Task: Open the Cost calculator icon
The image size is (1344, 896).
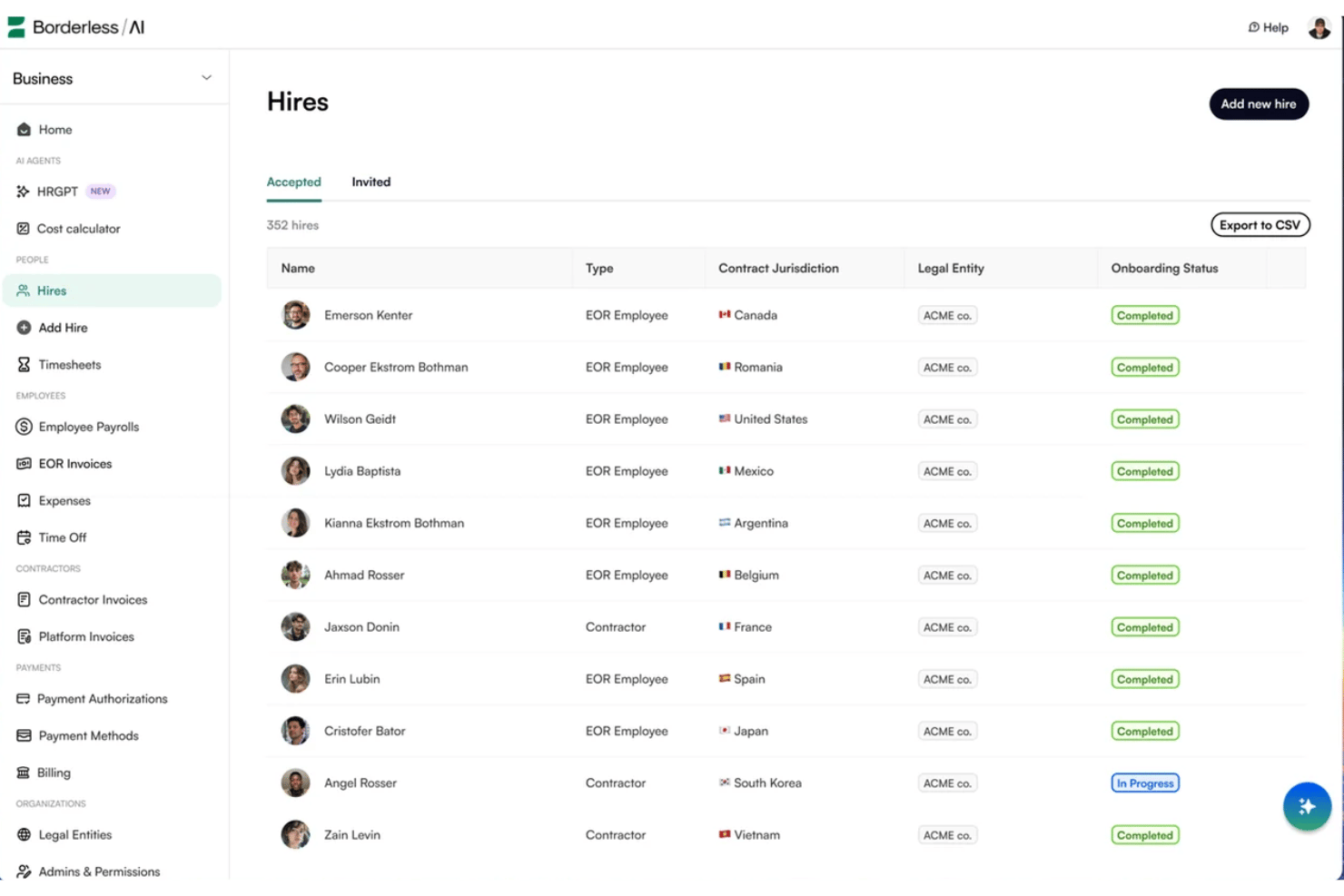Action: click(23, 229)
